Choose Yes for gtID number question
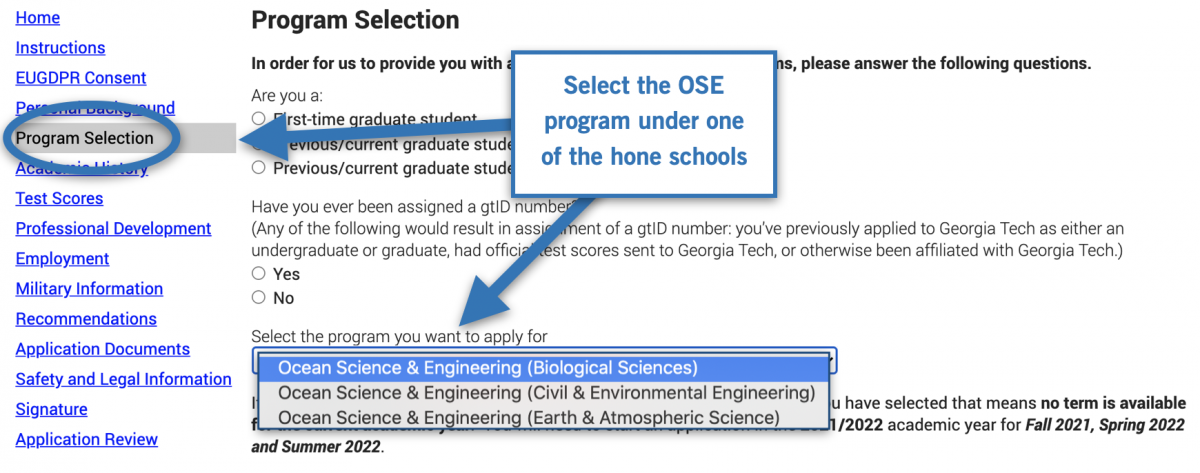 click(x=259, y=273)
